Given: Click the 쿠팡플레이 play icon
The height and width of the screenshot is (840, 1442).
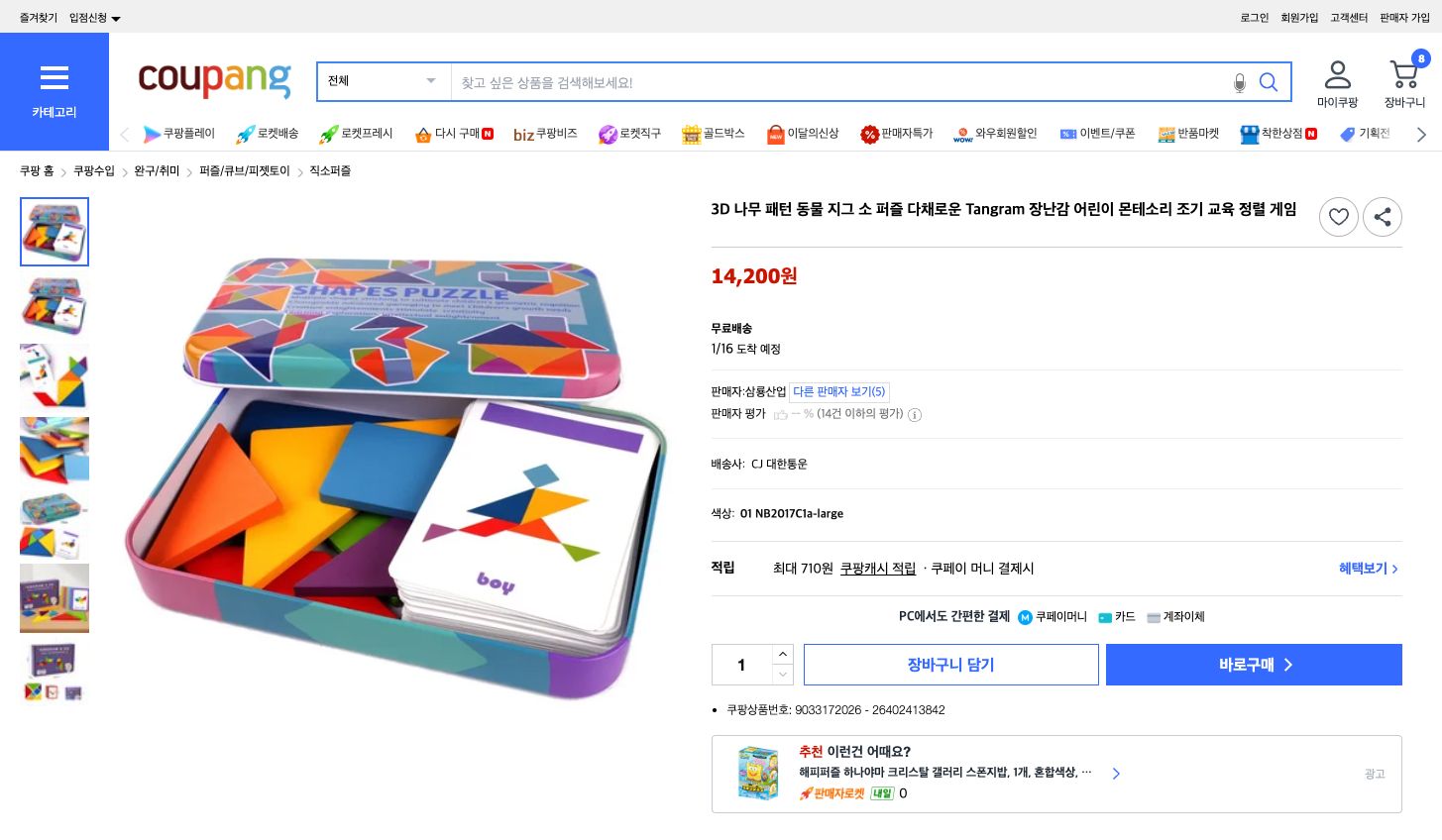Looking at the screenshot, I should point(152,134).
